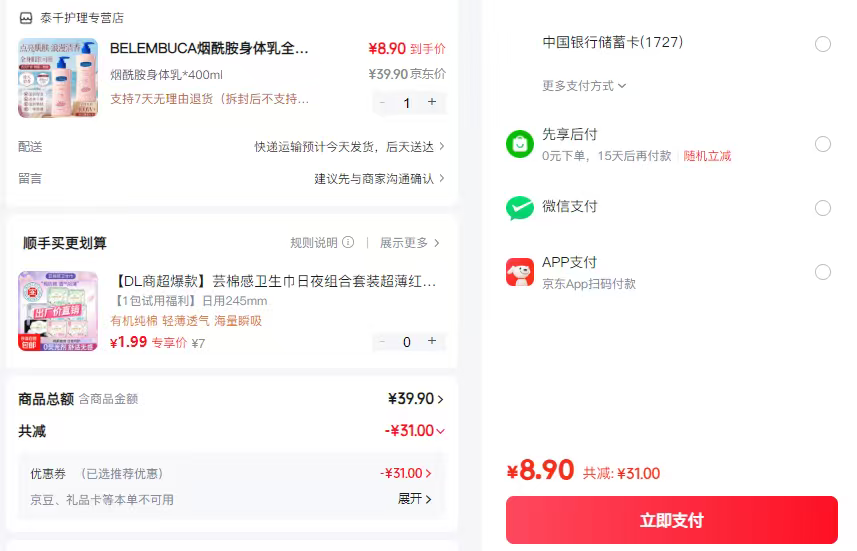Expand 更多支付方式 dropdown
The height and width of the screenshot is (551, 857).
click(x=584, y=86)
